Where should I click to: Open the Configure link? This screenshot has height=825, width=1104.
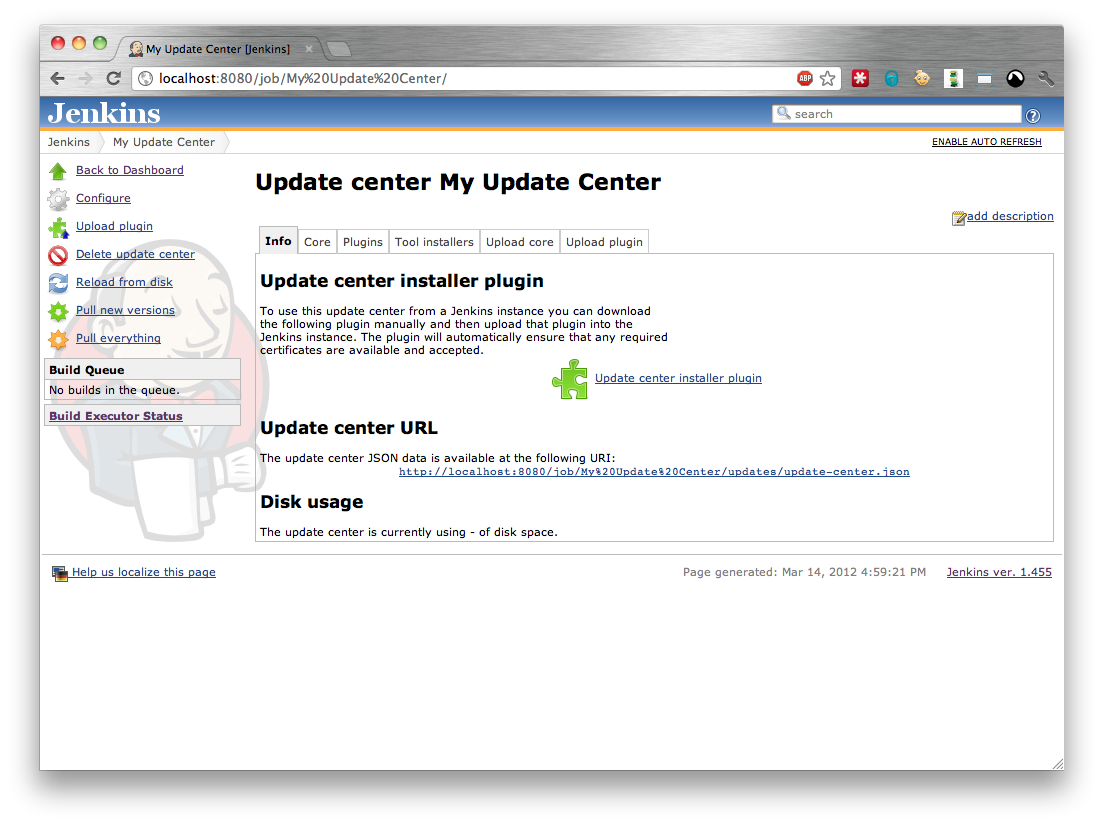[104, 198]
